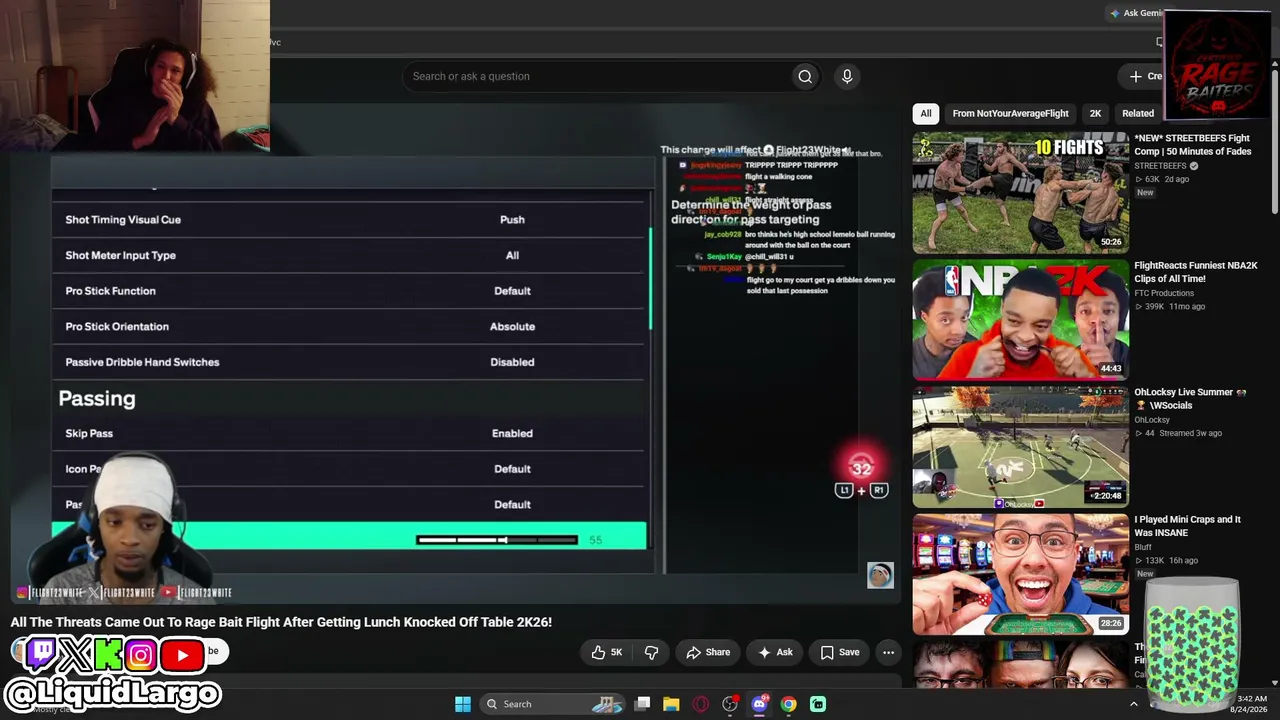Open the more actions three-dot menu
Viewport: 1280px width, 720px height.
[x=888, y=652]
